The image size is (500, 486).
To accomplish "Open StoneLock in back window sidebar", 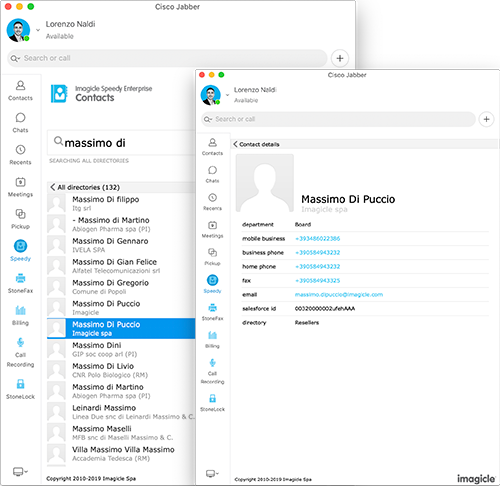I will pyautogui.click(x=20, y=389).
